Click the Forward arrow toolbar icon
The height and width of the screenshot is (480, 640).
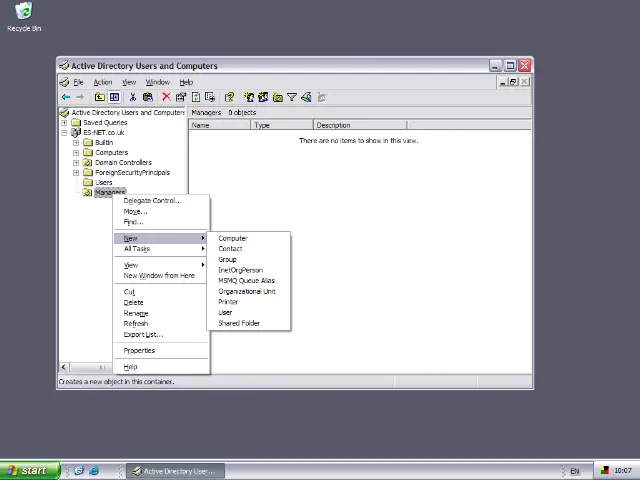[x=80, y=97]
